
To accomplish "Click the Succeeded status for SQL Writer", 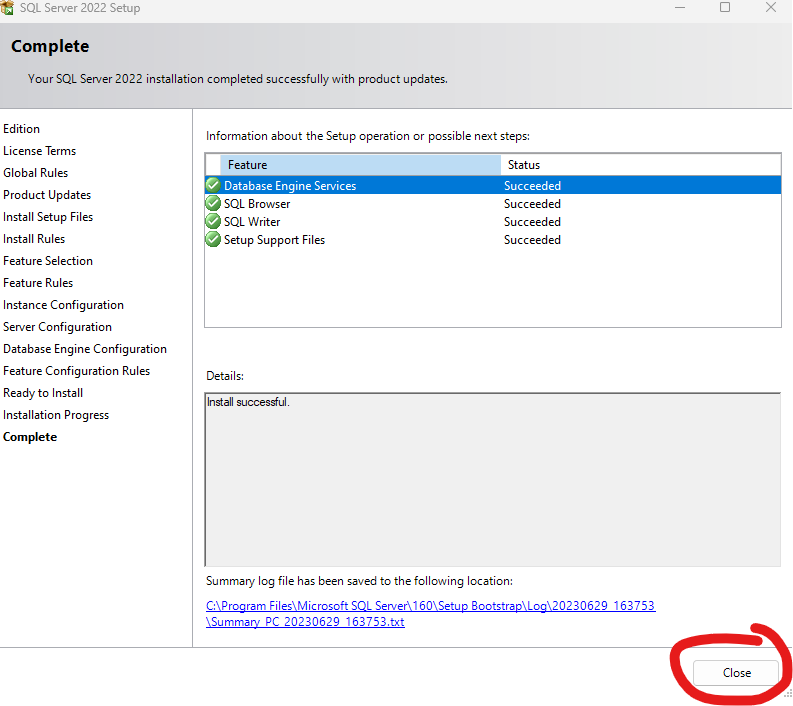I will coord(532,222).
